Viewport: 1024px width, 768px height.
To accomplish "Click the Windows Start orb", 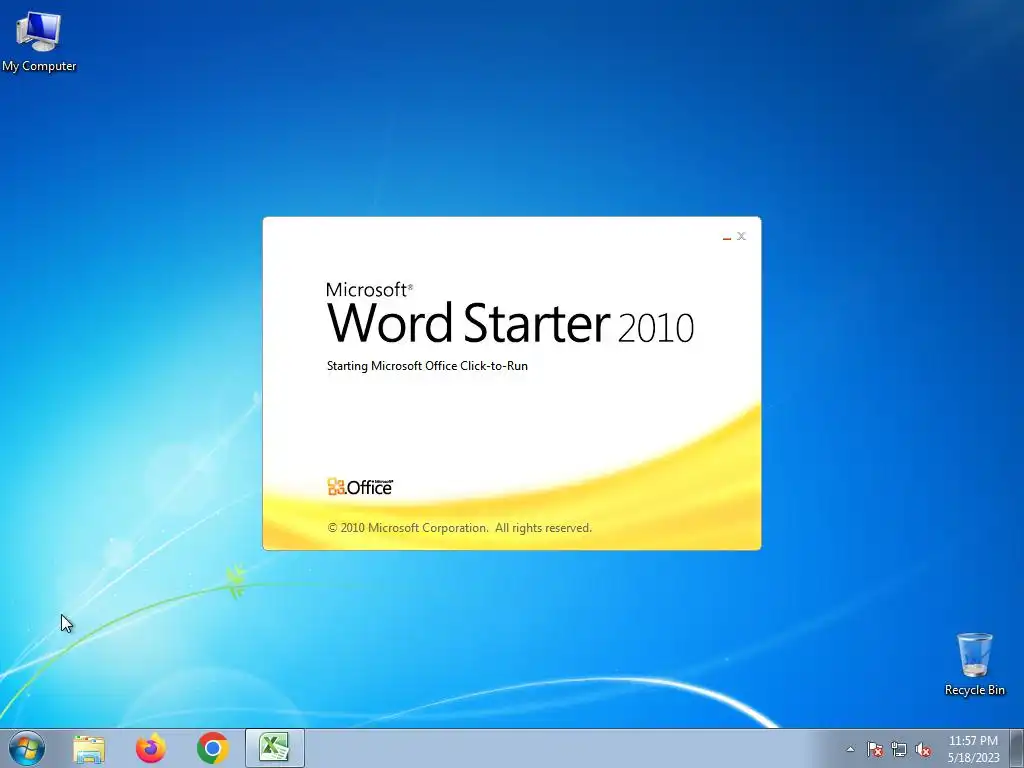I will [27, 748].
